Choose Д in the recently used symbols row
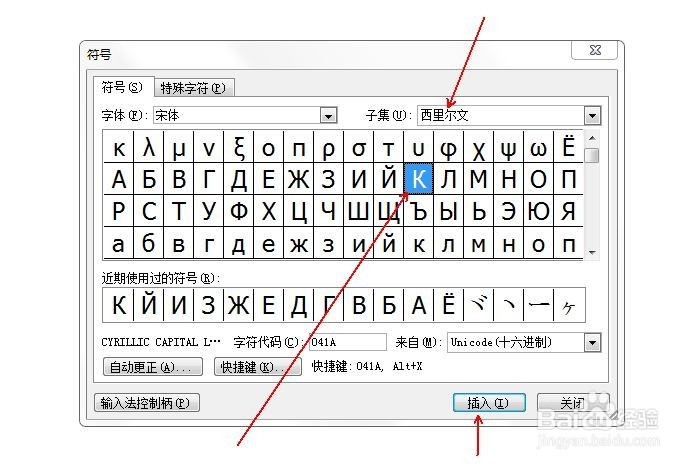Image resolution: width=700 pixels, height=466 pixels. pyautogui.click(x=299, y=305)
